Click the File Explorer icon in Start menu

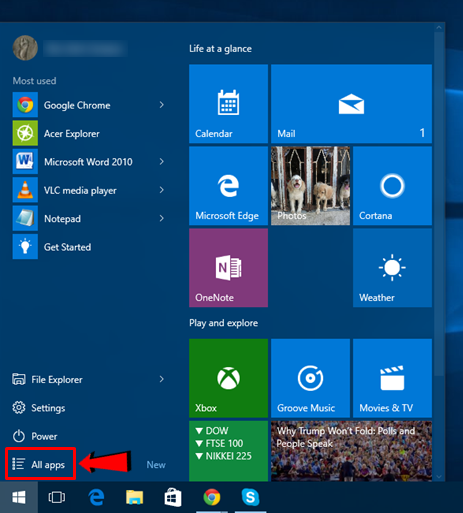pyautogui.click(x=19, y=379)
